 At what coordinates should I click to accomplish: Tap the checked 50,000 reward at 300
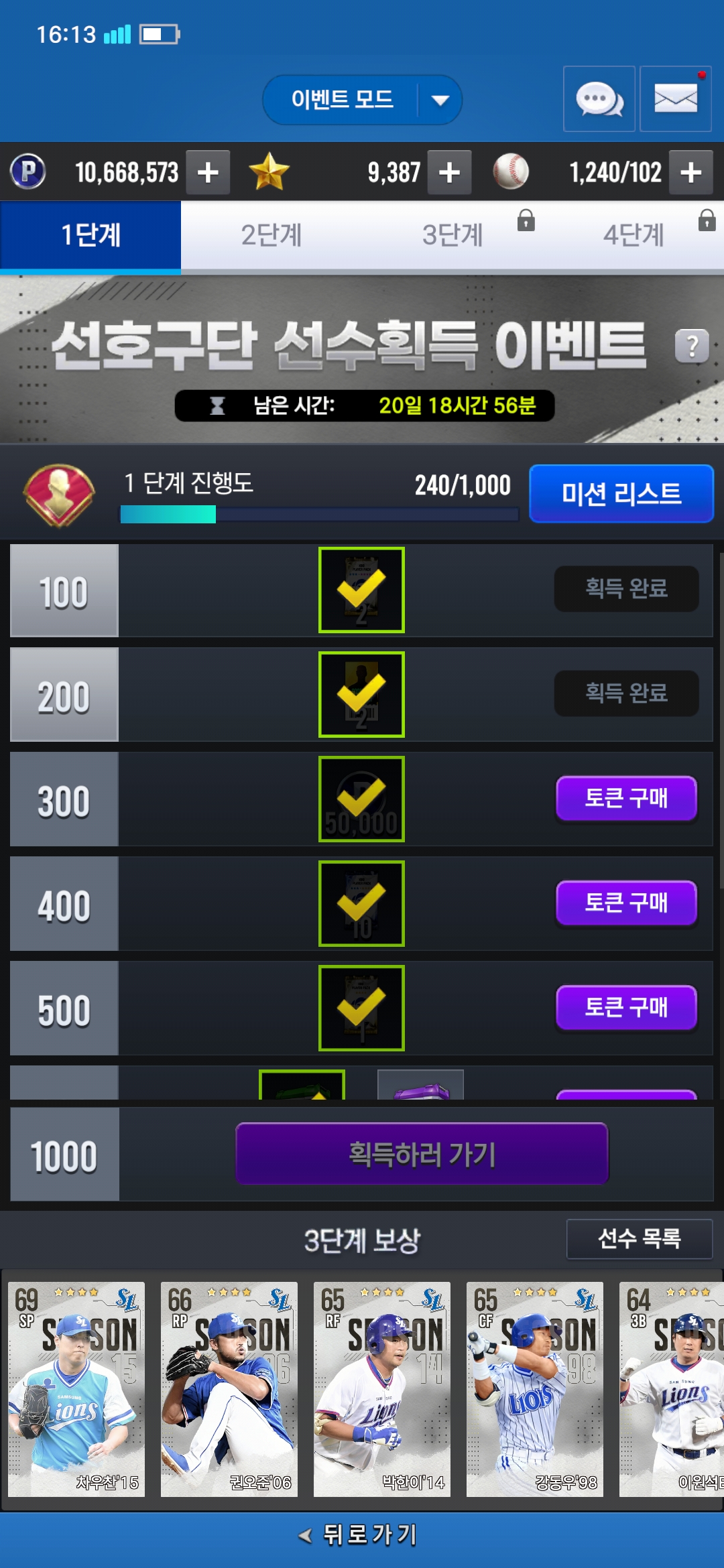tap(361, 799)
